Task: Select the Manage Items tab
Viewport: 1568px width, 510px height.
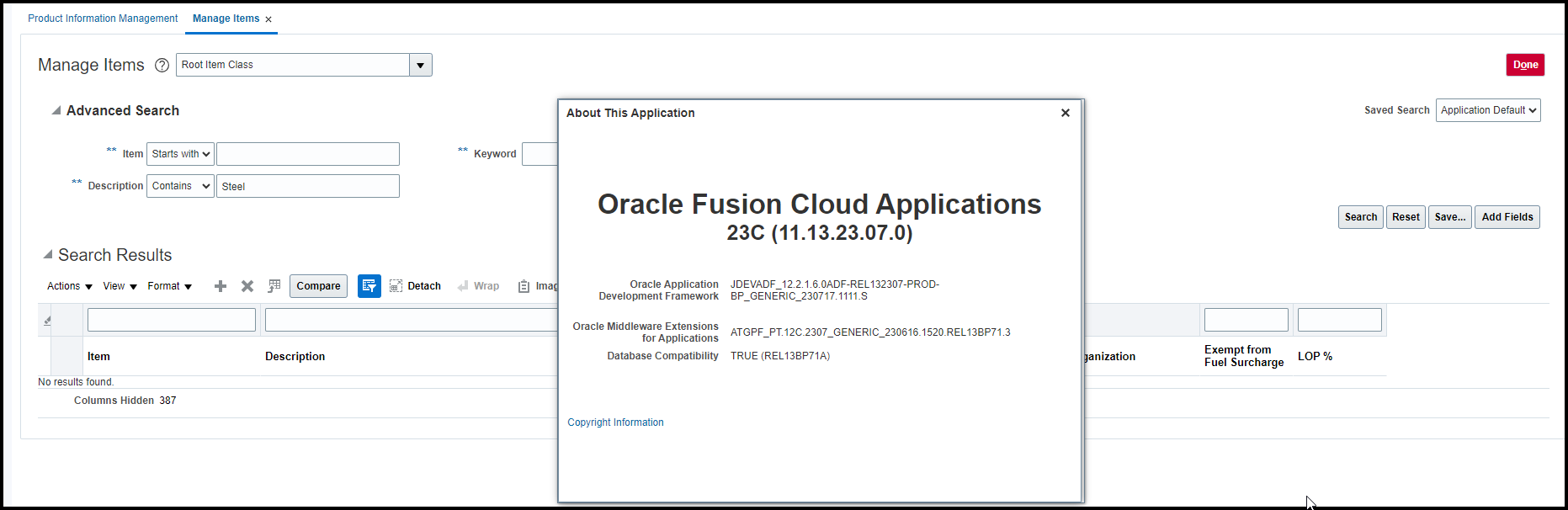Action: (226, 19)
